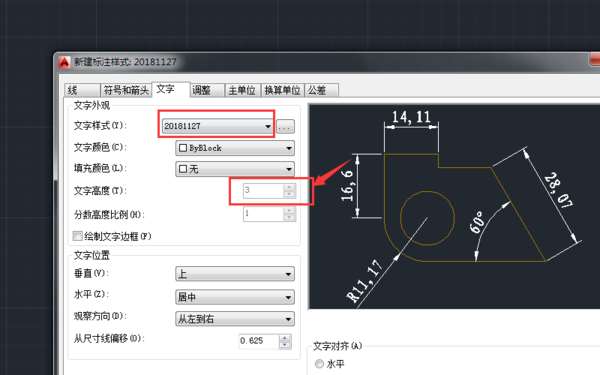
Task: Click the text height up spinner arrow
Action: click(x=289, y=187)
